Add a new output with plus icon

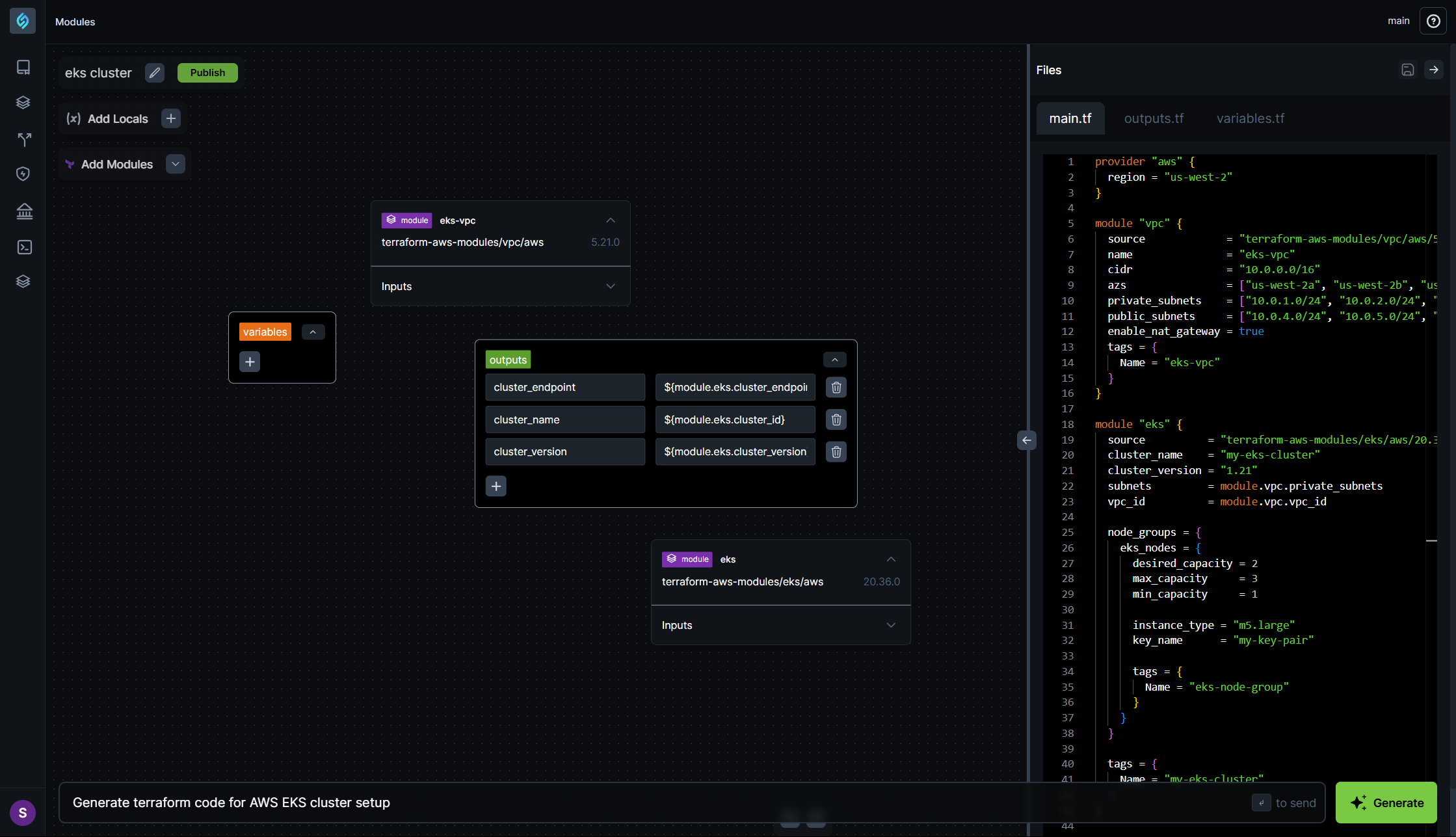tap(496, 486)
